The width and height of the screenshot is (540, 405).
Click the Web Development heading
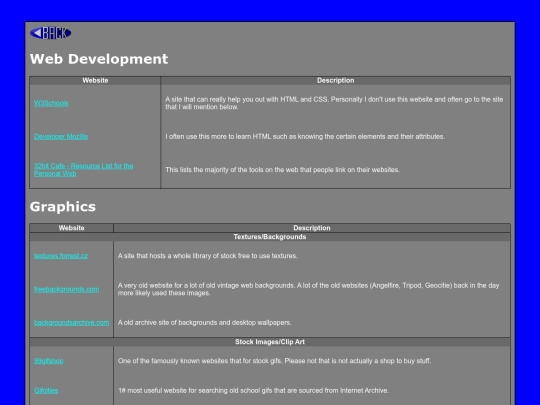pyautogui.click(x=99, y=59)
